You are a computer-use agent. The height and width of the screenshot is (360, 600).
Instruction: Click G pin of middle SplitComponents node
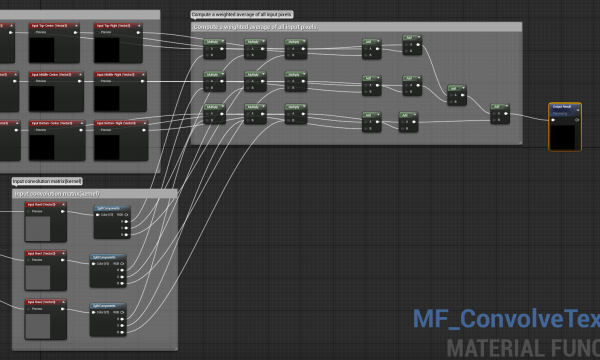coord(122,277)
